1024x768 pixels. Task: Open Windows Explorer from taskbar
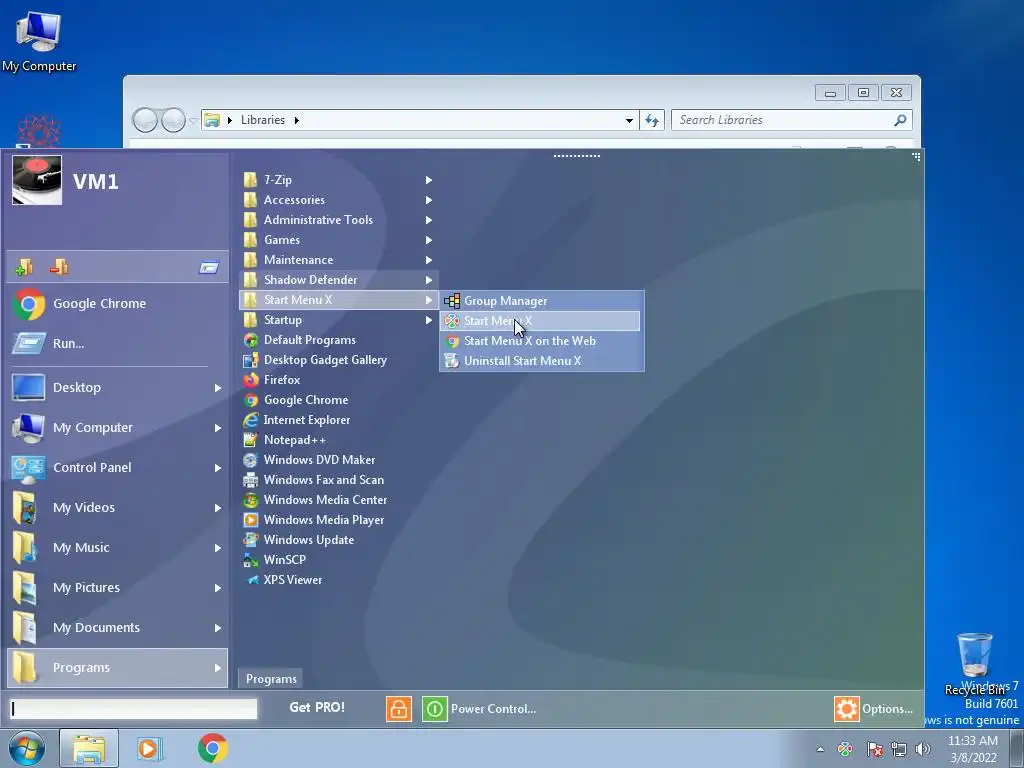[x=89, y=748]
